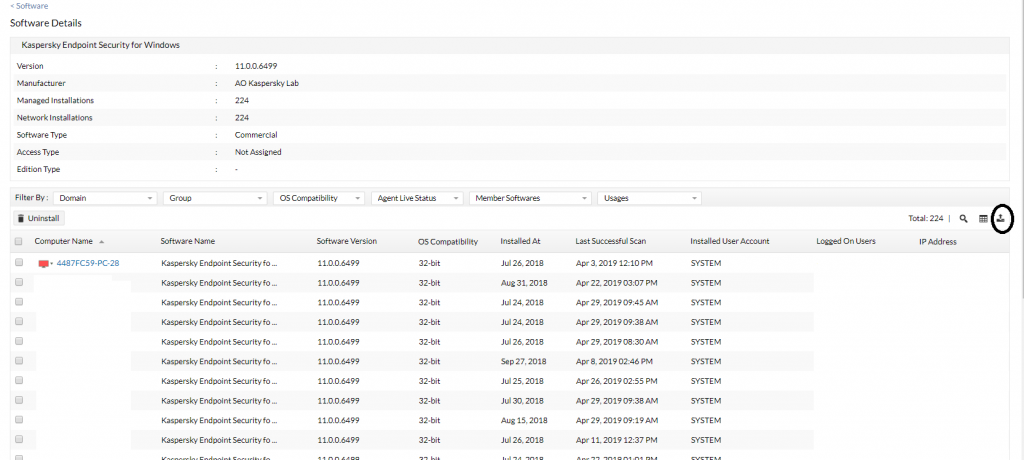
Task: Click the 'Filter By :' label
Action: coord(31,197)
